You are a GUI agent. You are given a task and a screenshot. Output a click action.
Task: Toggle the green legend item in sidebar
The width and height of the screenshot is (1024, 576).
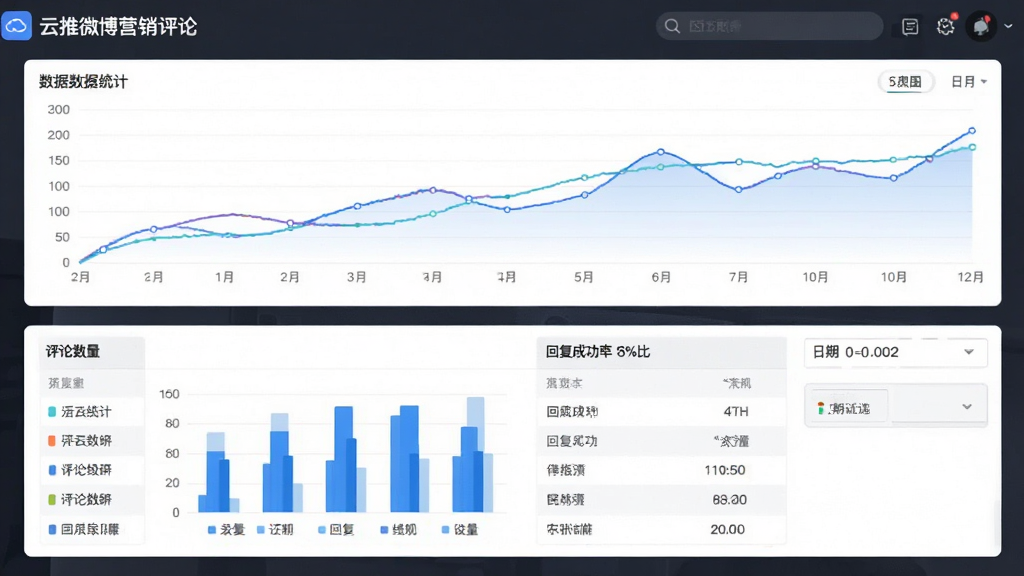point(80,500)
